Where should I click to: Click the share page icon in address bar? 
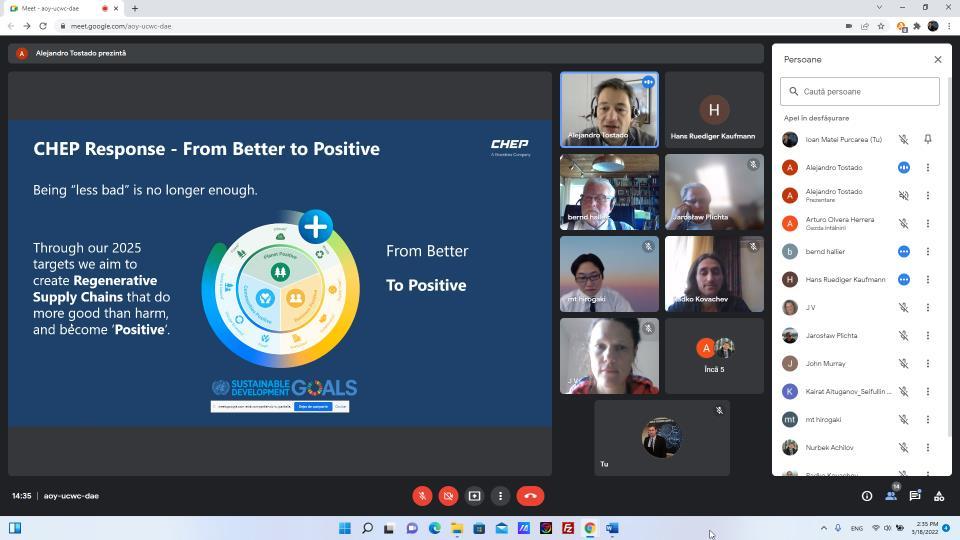pos(864,26)
